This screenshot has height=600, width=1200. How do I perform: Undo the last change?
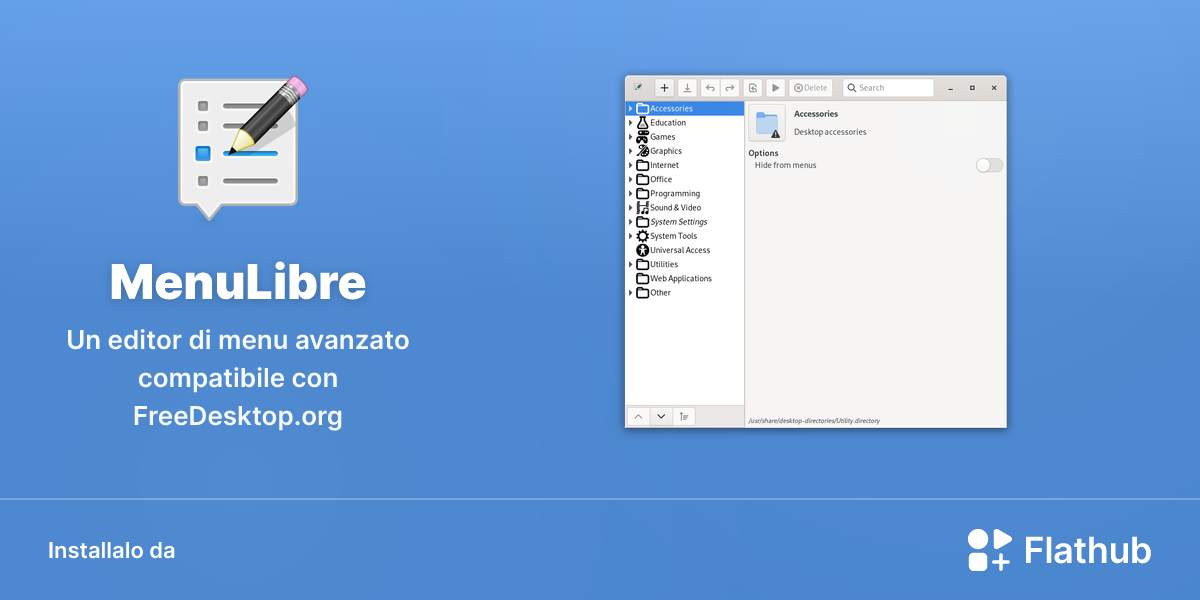coord(710,88)
